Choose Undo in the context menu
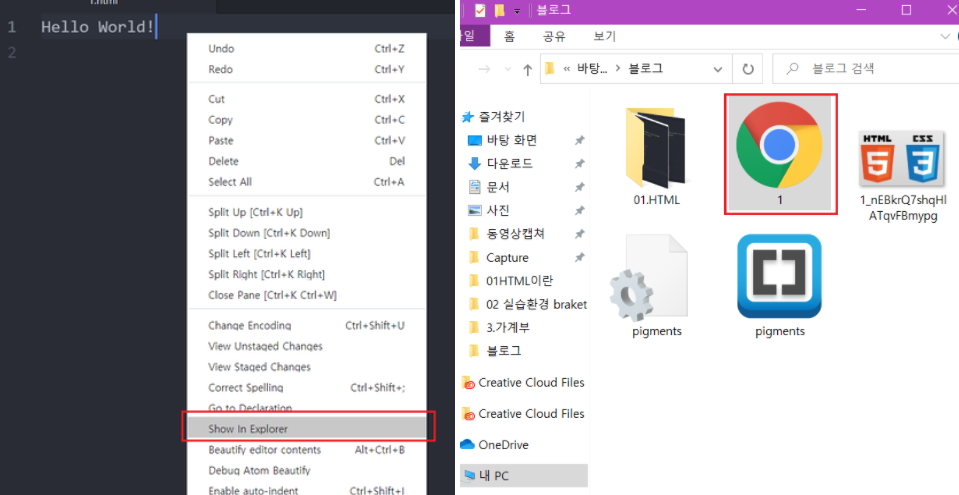The image size is (959, 495). coord(306,48)
